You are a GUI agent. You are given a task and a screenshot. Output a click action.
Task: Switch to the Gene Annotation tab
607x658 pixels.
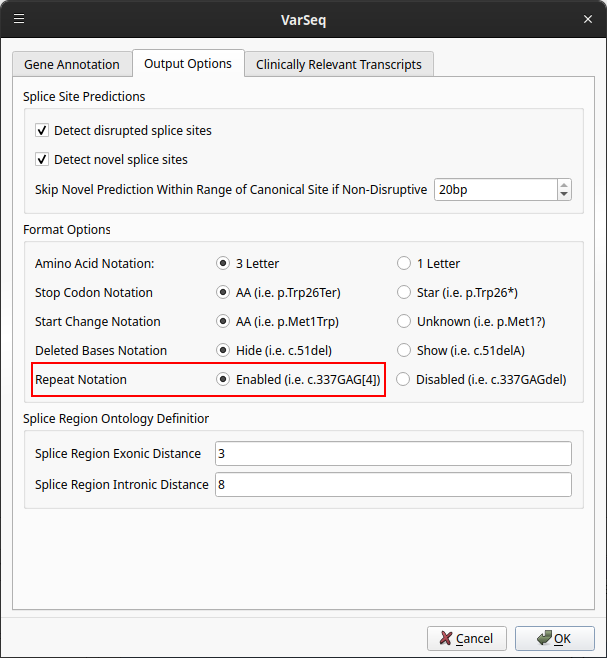pyautogui.click(x=72, y=64)
